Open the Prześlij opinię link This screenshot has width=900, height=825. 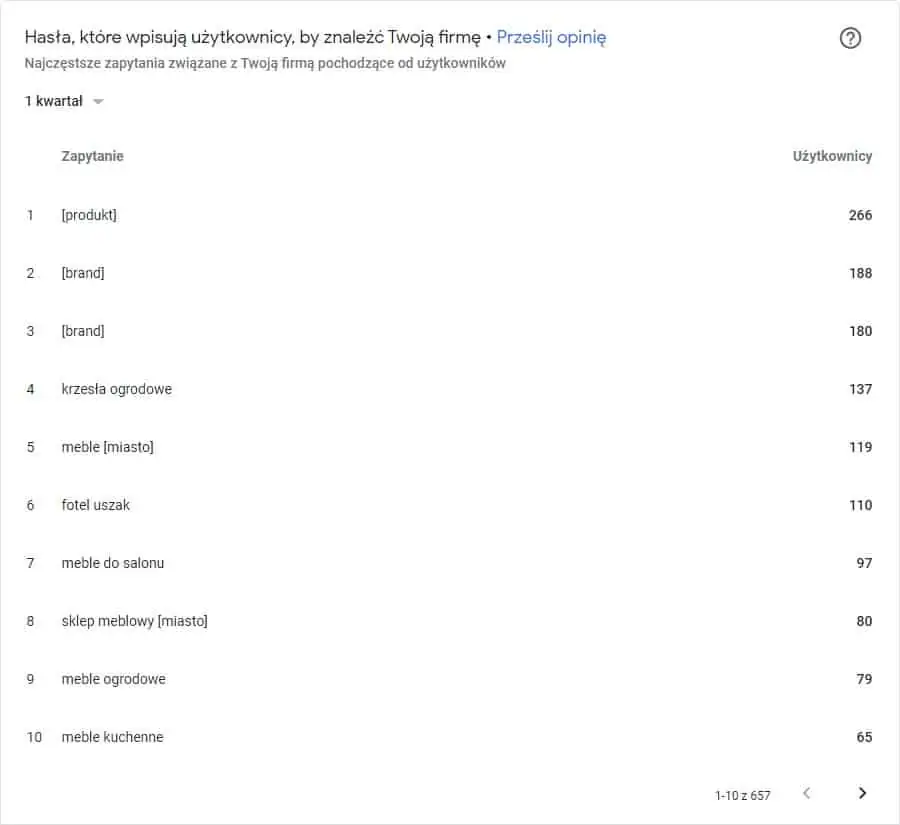pos(551,37)
